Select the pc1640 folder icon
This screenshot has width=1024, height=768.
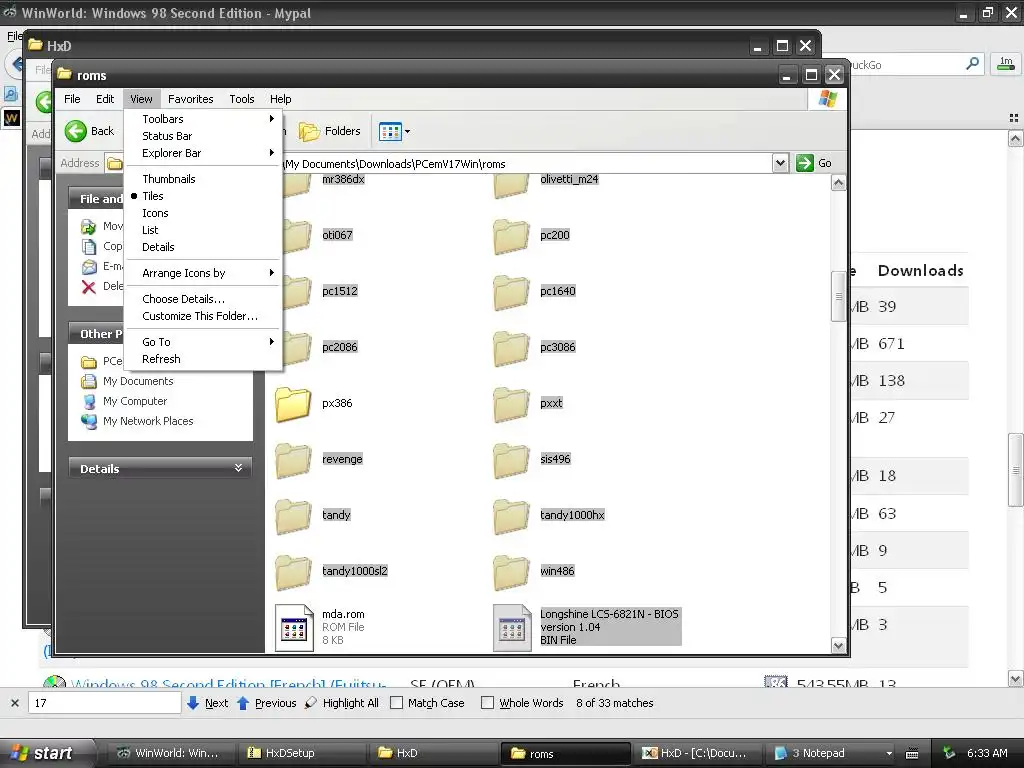click(x=511, y=292)
